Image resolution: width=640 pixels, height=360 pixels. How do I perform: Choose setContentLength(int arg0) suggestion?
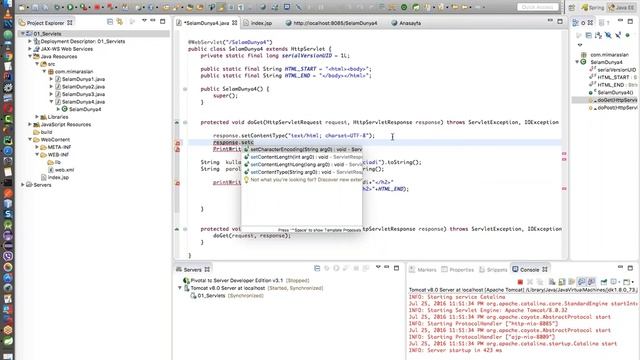point(302,157)
